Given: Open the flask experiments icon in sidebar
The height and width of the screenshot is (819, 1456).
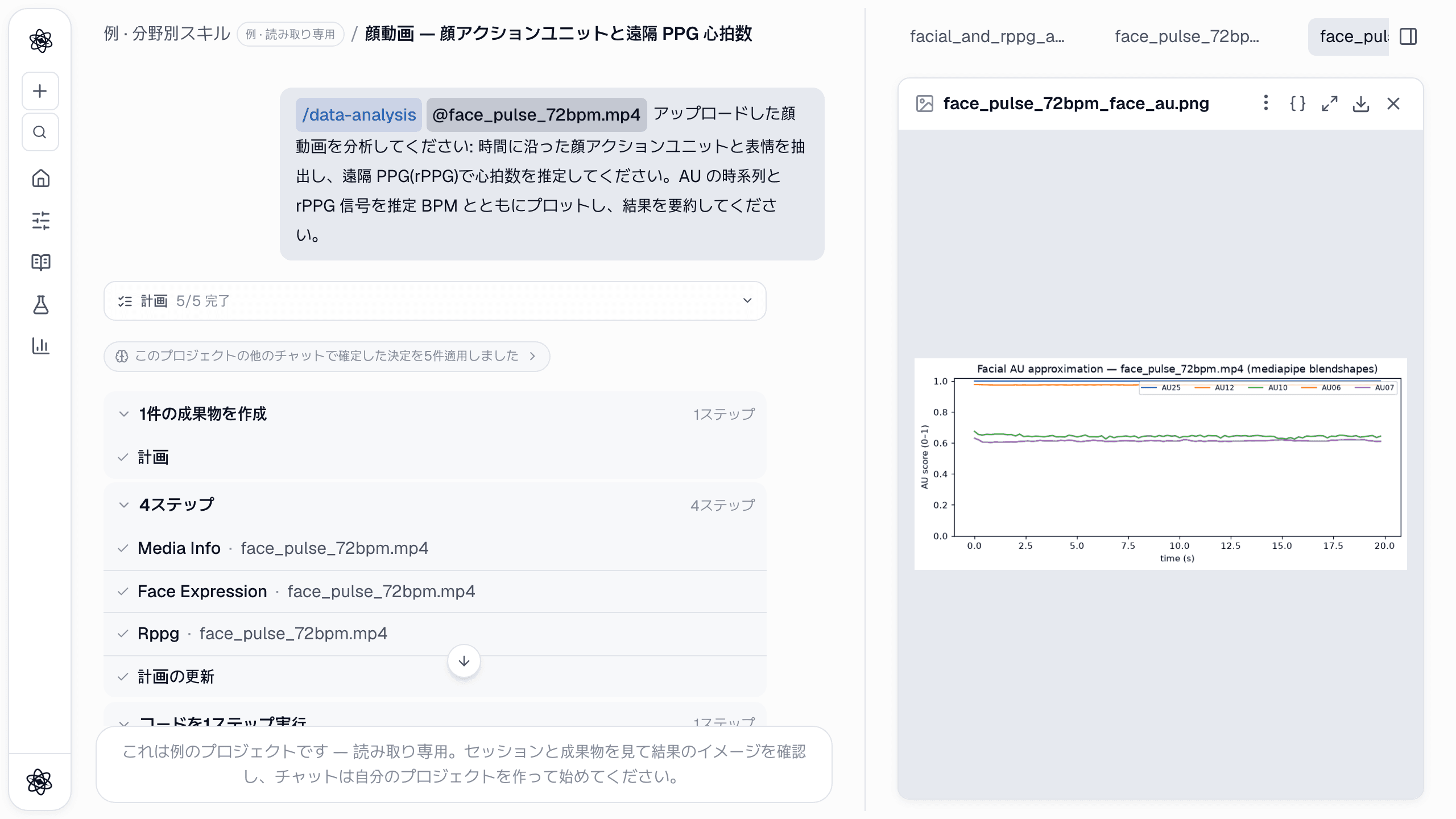Looking at the screenshot, I should click(40, 304).
